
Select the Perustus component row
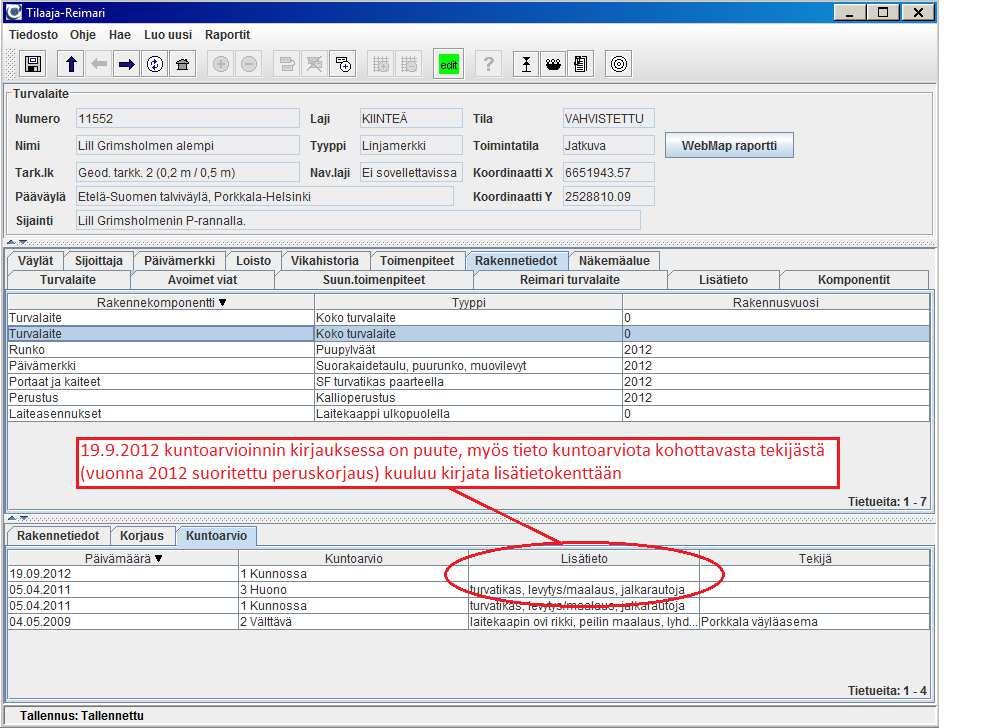pyautogui.click(x=468, y=397)
